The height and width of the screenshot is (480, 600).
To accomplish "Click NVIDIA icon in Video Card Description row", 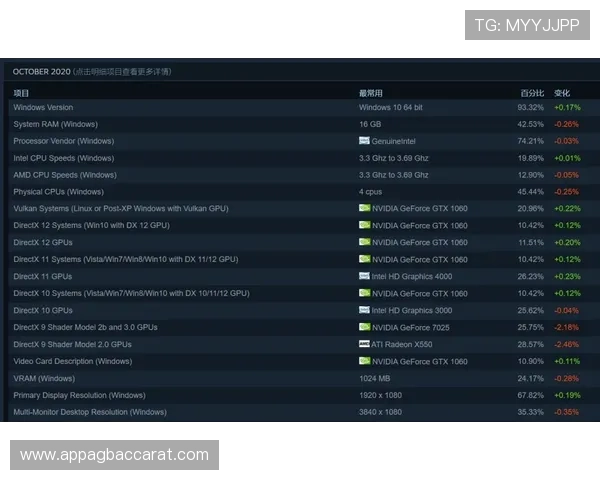I will (x=364, y=361).
